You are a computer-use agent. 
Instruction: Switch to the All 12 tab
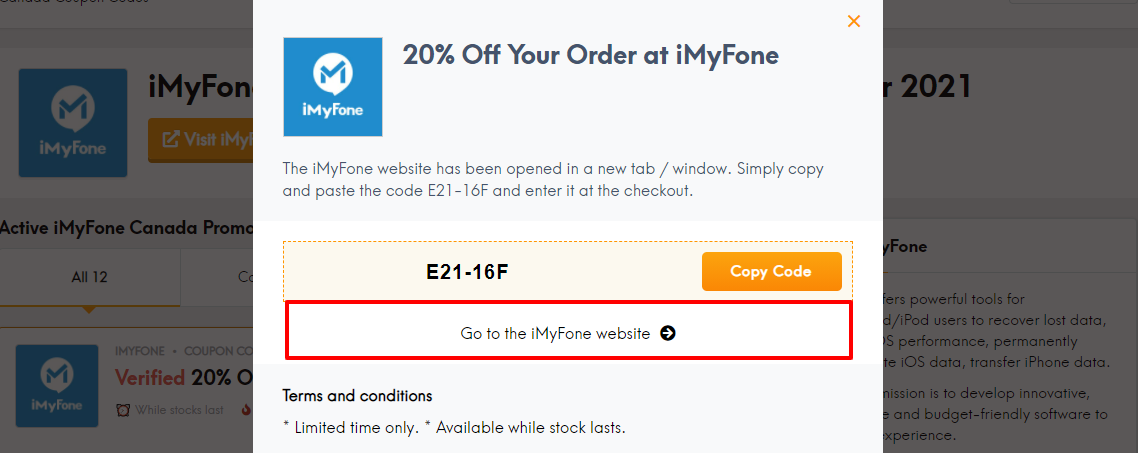tap(89, 277)
